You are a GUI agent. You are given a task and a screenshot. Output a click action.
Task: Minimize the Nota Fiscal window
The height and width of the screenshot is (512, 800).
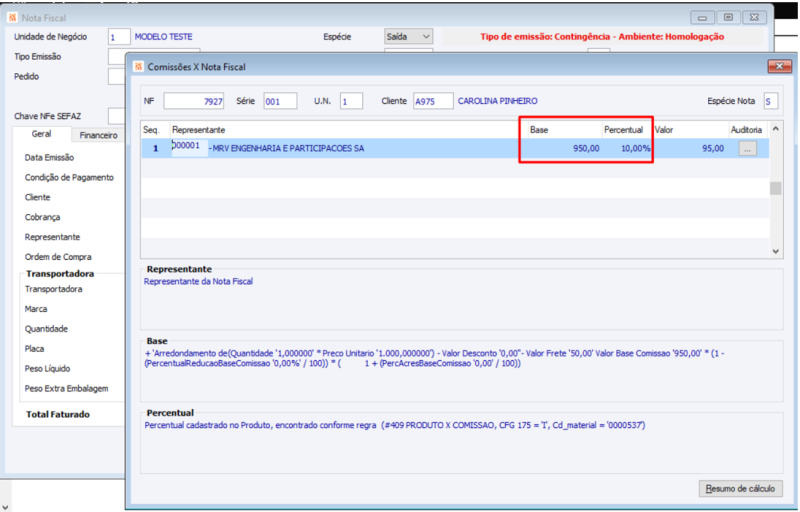702,17
